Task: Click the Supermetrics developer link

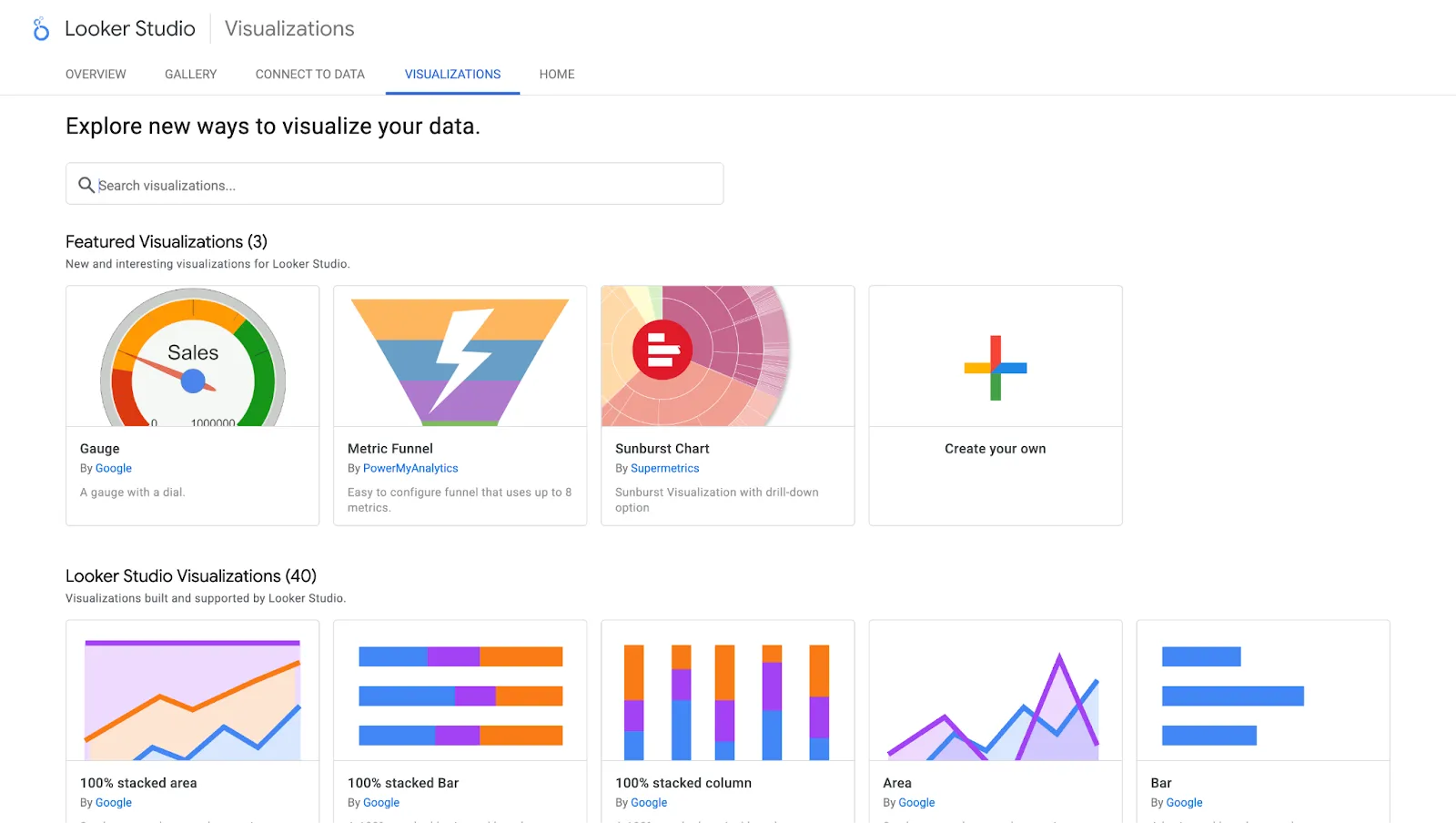Action: point(664,468)
